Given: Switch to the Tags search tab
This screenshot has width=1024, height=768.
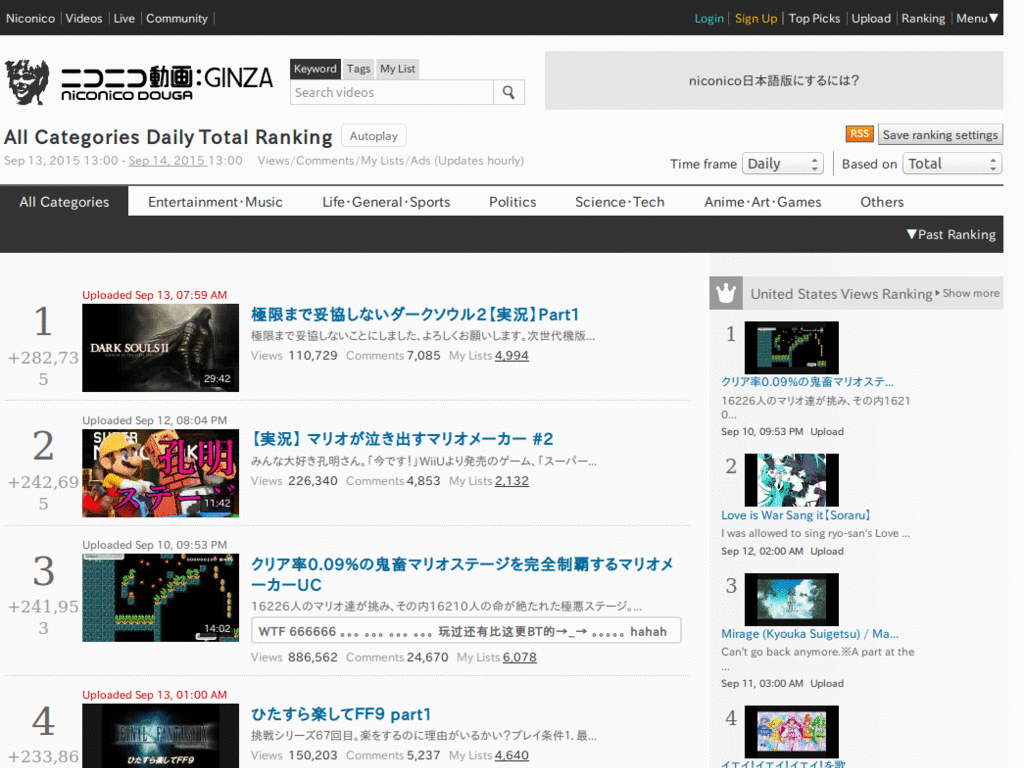Looking at the screenshot, I should (x=358, y=68).
